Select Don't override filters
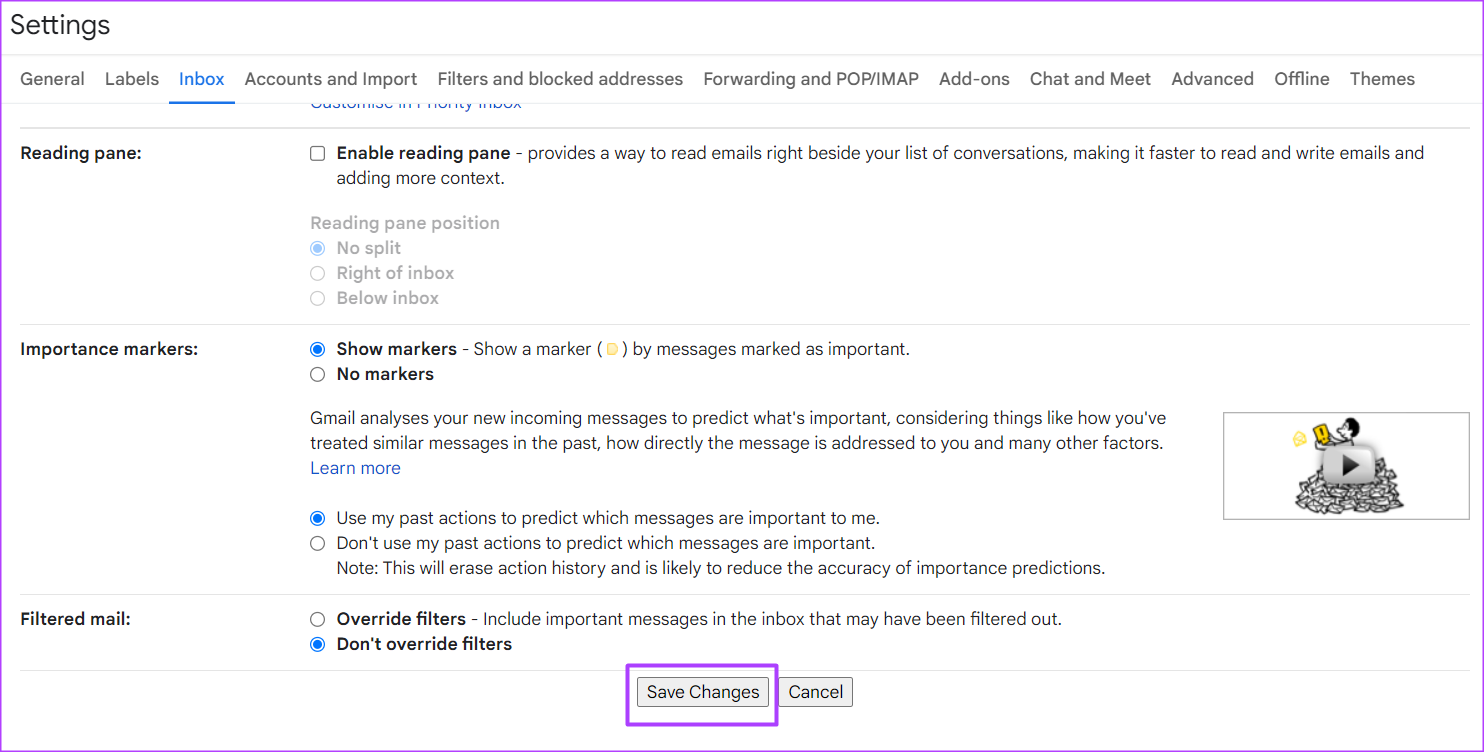 pos(318,645)
